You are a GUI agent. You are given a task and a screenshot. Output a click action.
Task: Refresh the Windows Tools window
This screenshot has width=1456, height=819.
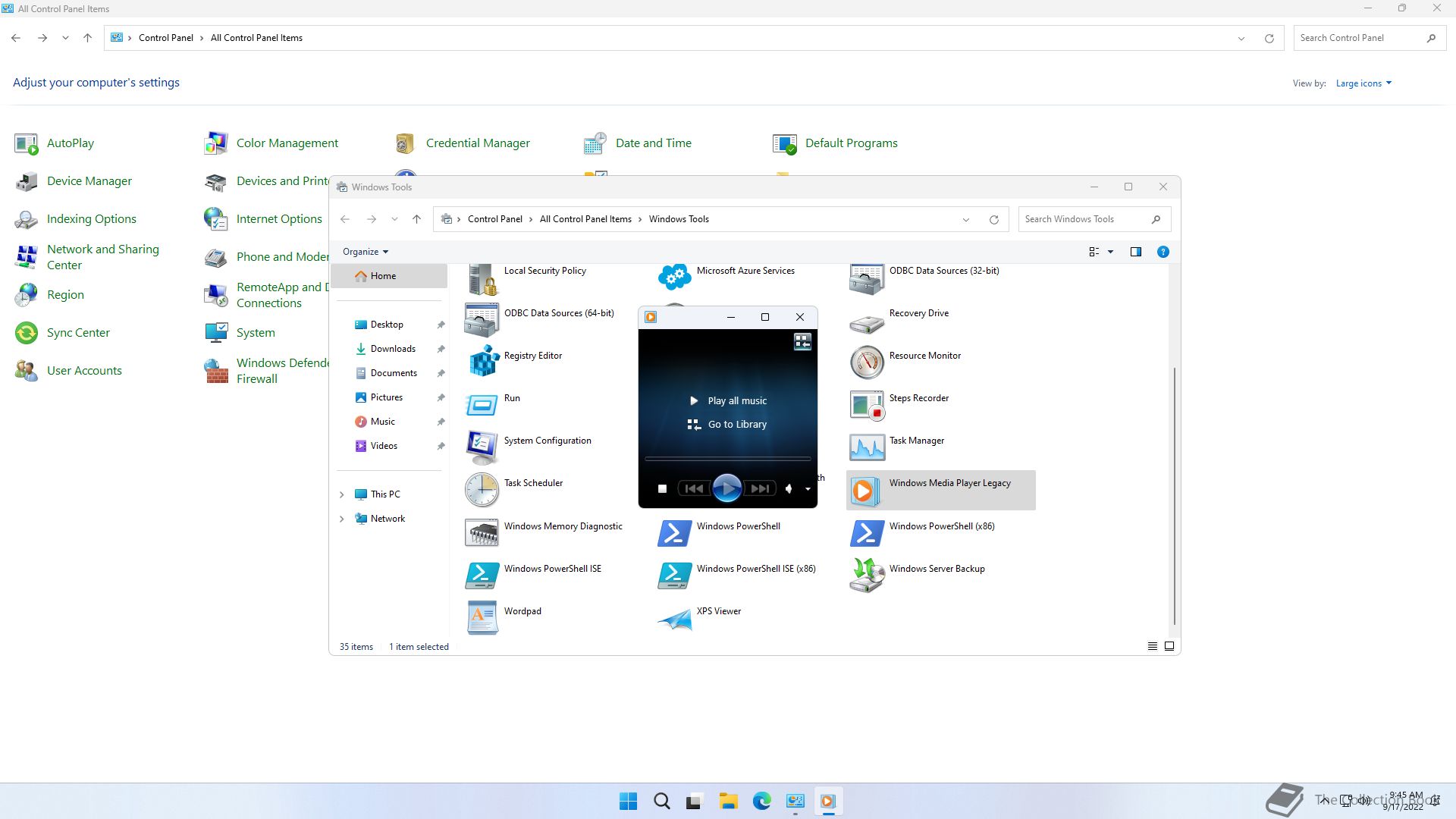pos(993,220)
